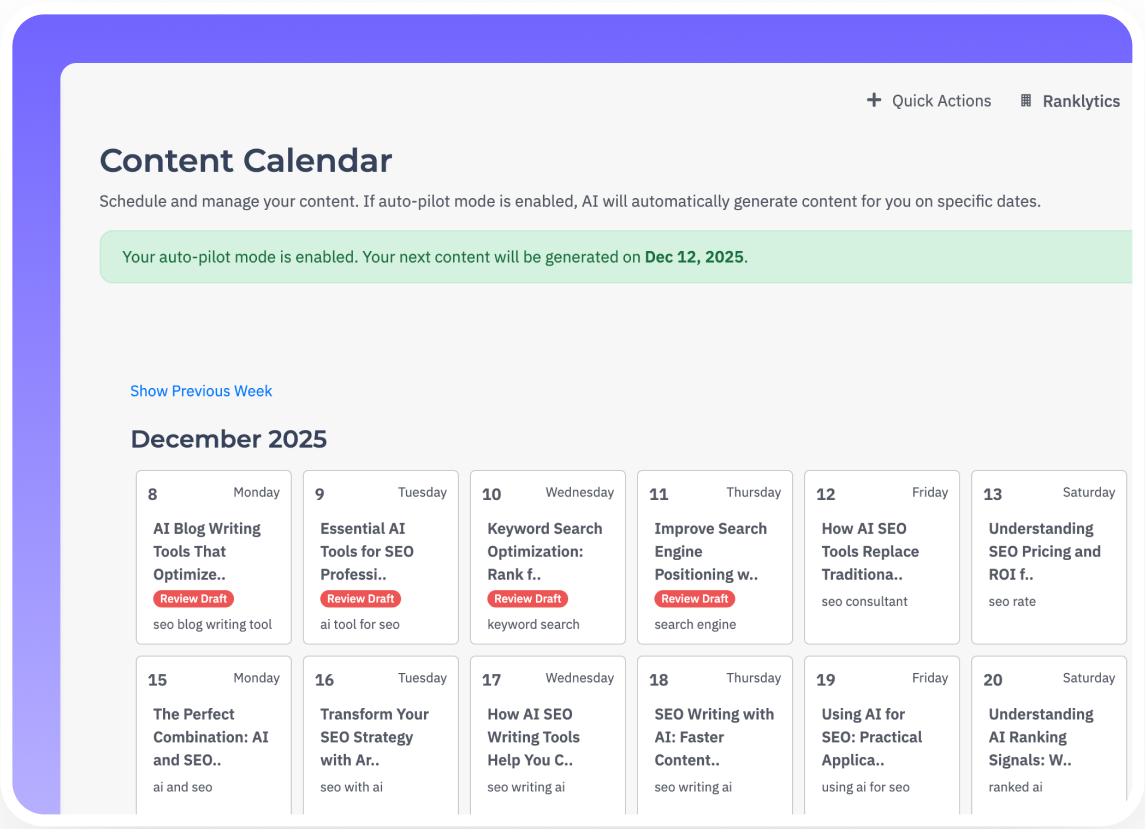Image resolution: width=1145 pixels, height=829 pixels.
Task: Review draft for 'Keyword Search Optimization'
Action: click(527, 598)
